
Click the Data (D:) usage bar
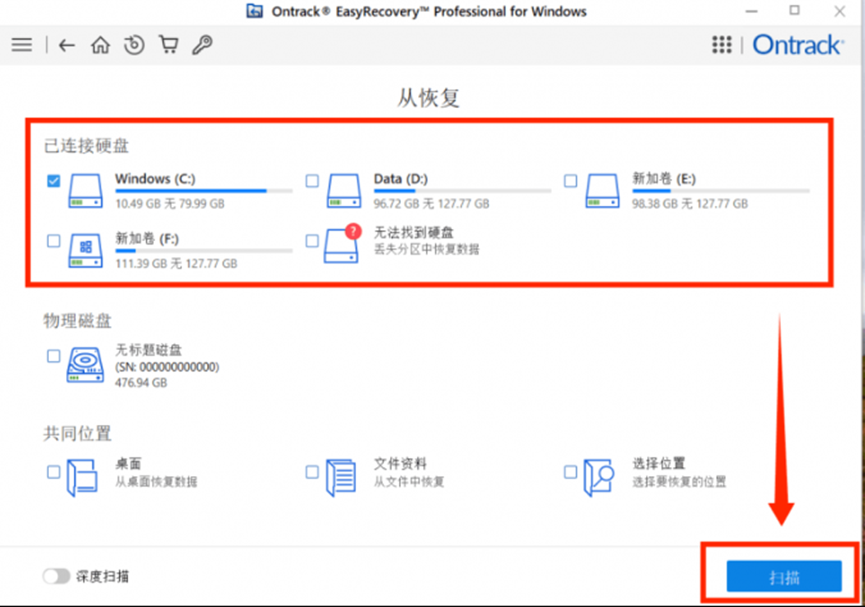[462, 191]
